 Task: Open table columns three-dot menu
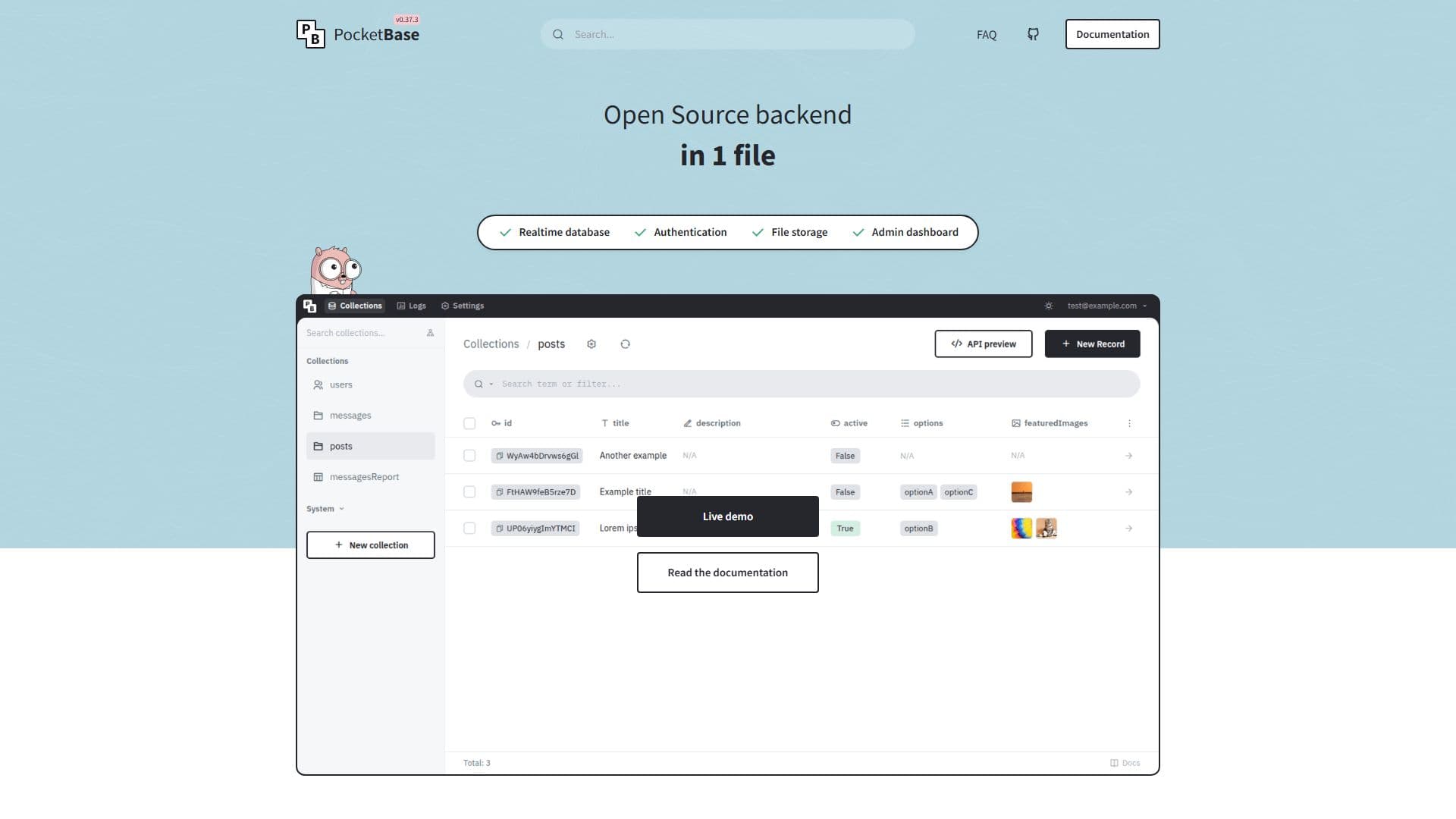click(1129, 423)
